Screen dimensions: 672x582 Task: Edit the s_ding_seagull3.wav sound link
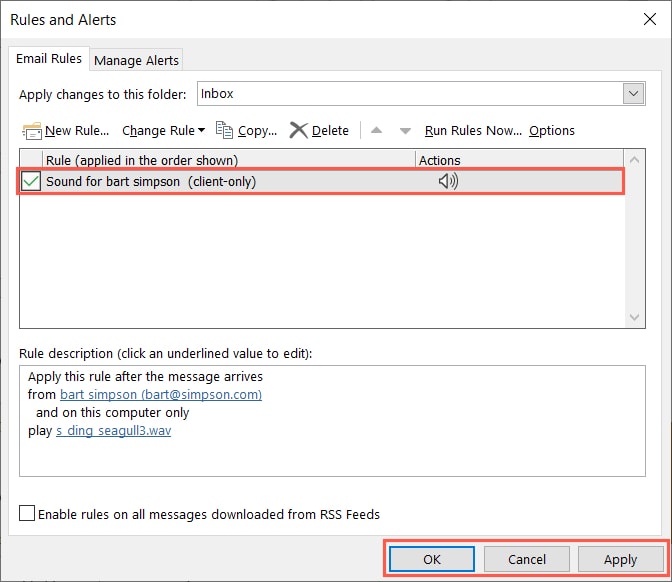click(114, 430)
